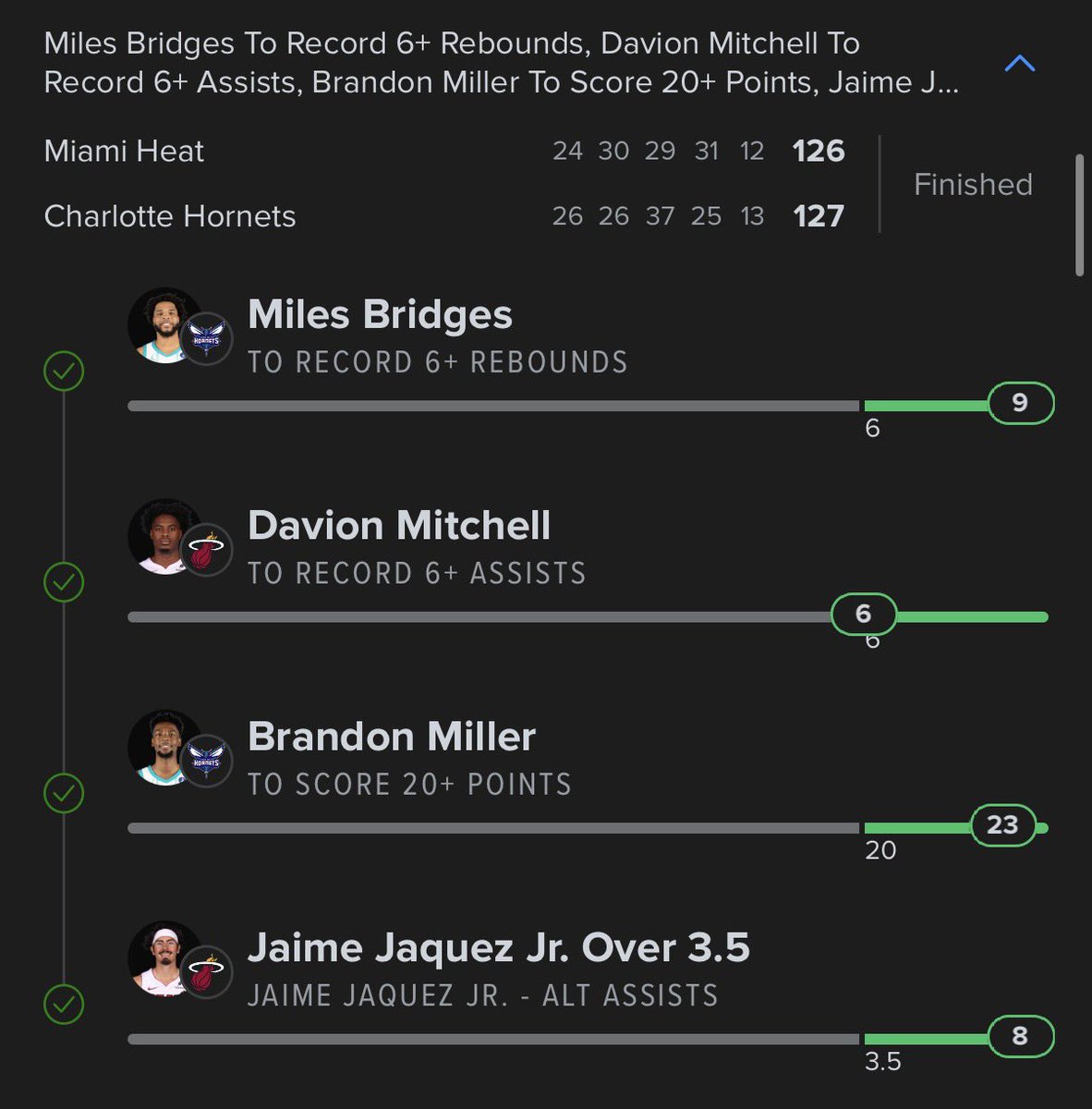Click Heat logo next to Davion Mitchell
The height and width of the screenshot is (1109, 1092).
click(x=206, y=550)
